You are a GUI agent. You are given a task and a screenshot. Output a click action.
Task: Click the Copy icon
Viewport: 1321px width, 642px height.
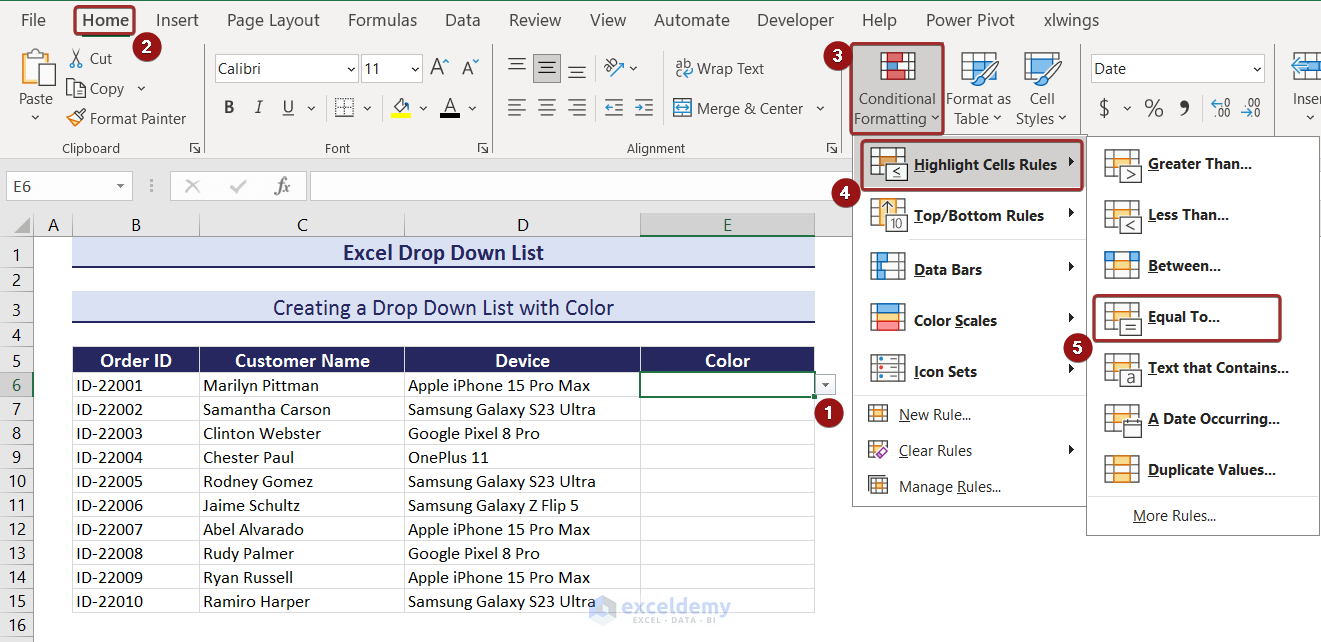(75, 88)
